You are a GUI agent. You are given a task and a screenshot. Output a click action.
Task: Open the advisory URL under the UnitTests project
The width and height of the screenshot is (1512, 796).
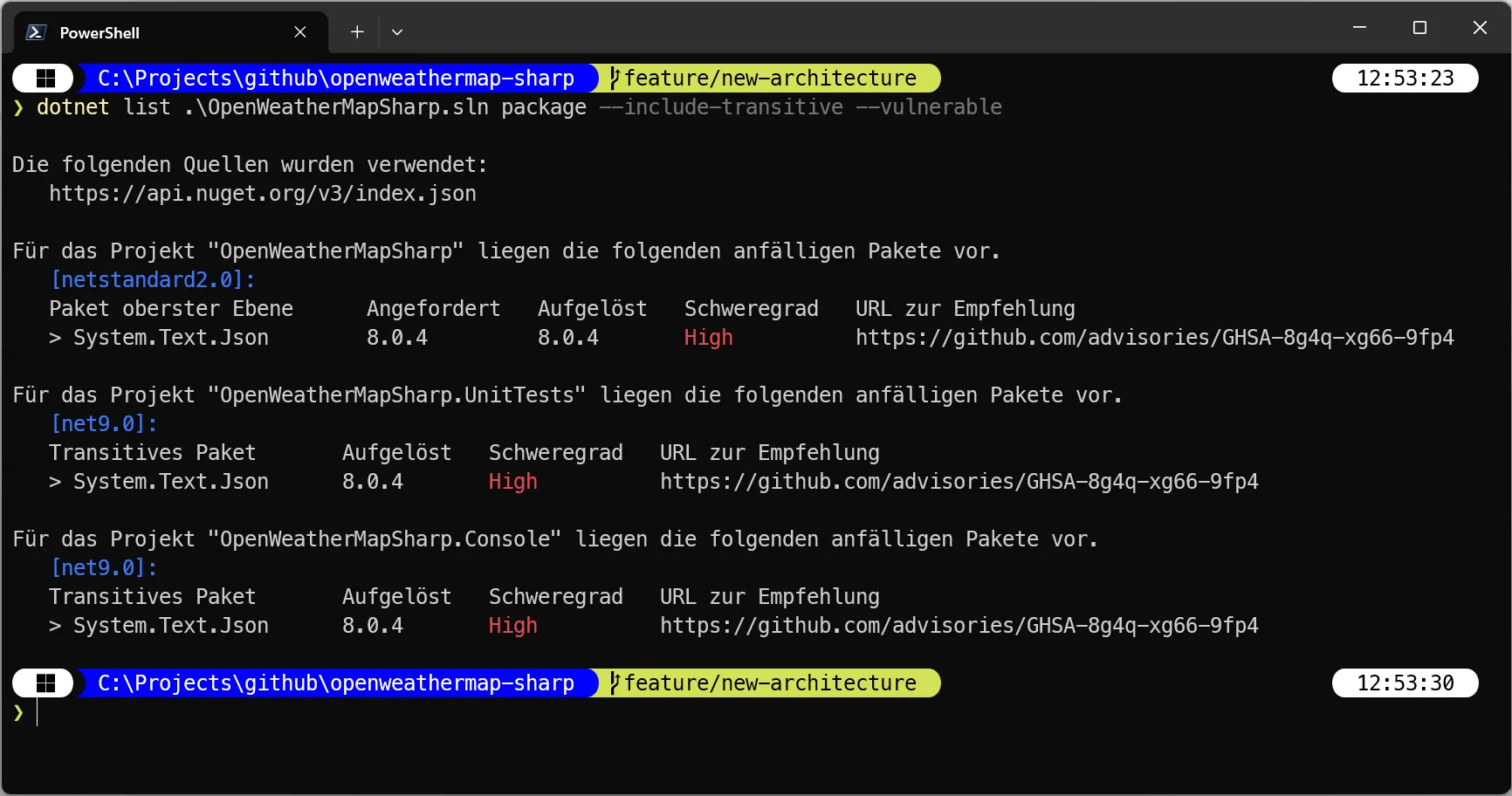(959, 482)
